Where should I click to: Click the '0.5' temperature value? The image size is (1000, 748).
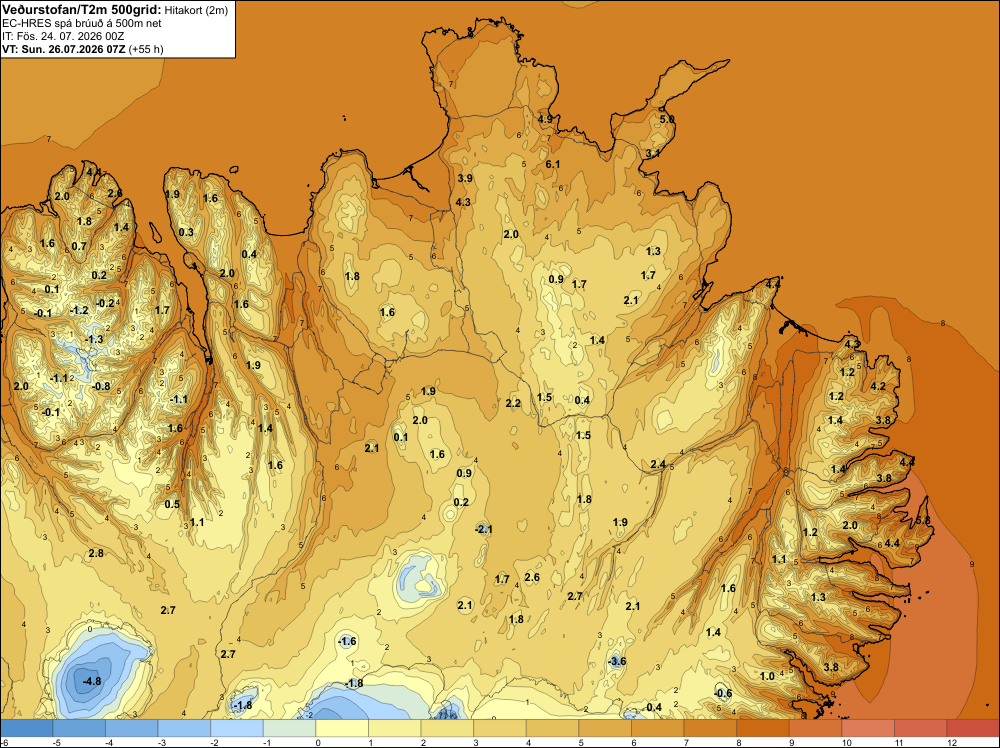172,504
